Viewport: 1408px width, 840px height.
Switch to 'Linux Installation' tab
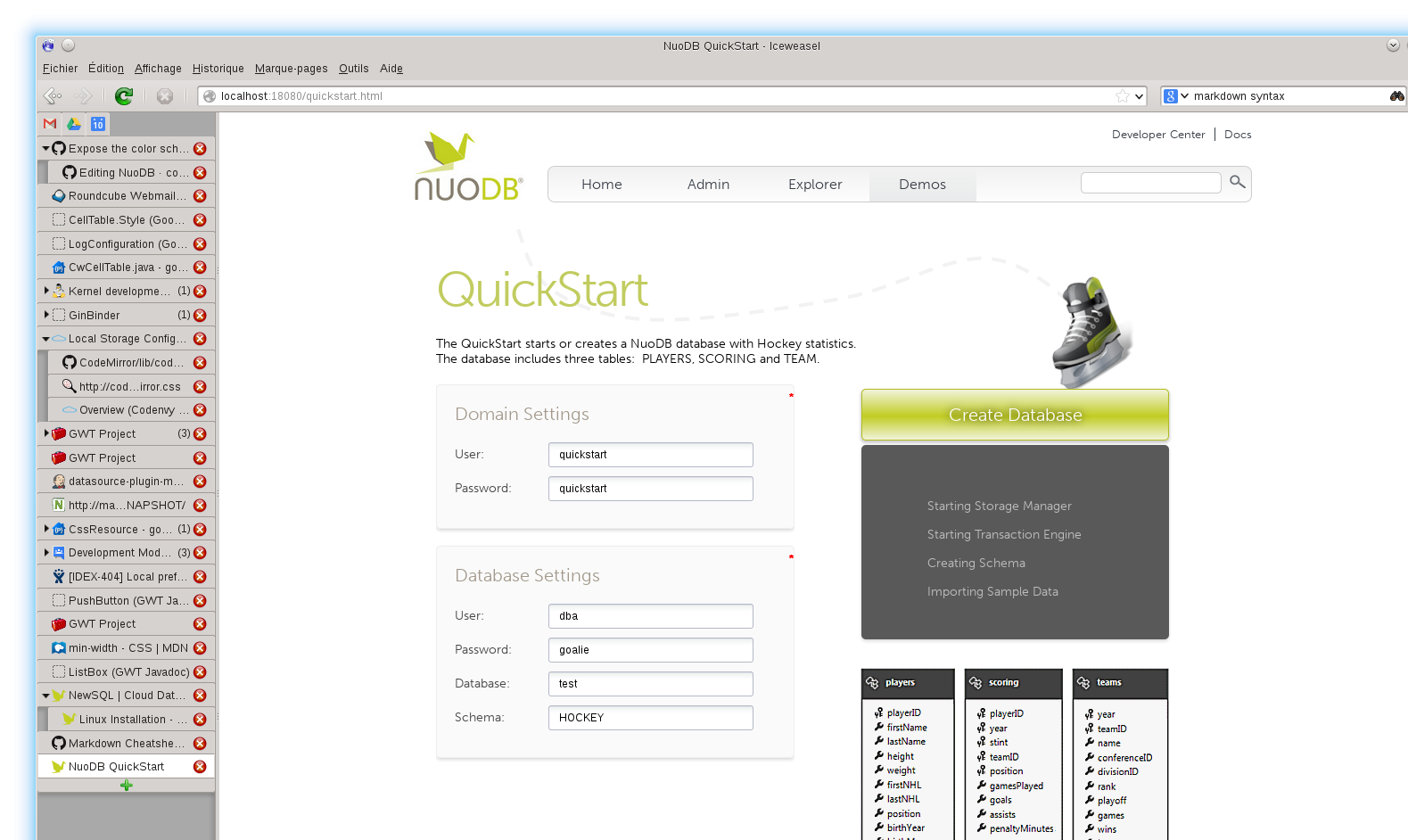(x=131, y=720)
